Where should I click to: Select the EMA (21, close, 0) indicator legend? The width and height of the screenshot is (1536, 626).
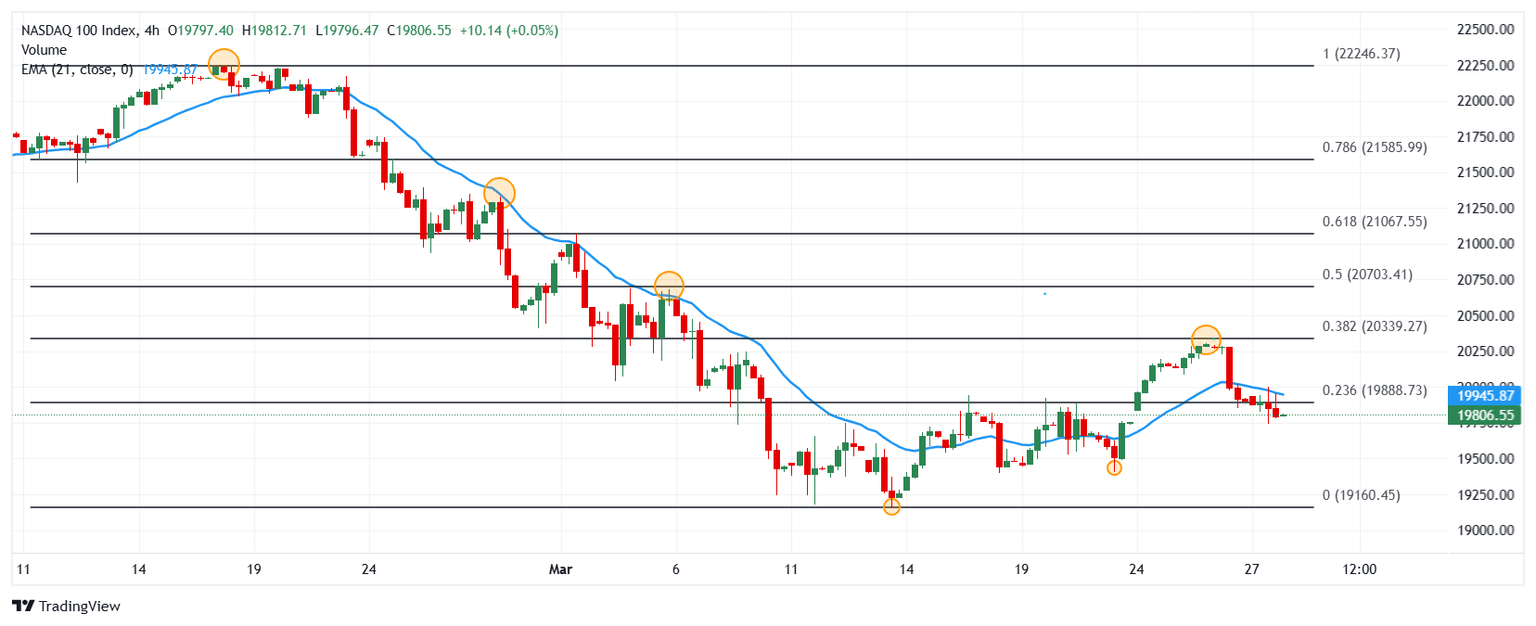[77, 69]
